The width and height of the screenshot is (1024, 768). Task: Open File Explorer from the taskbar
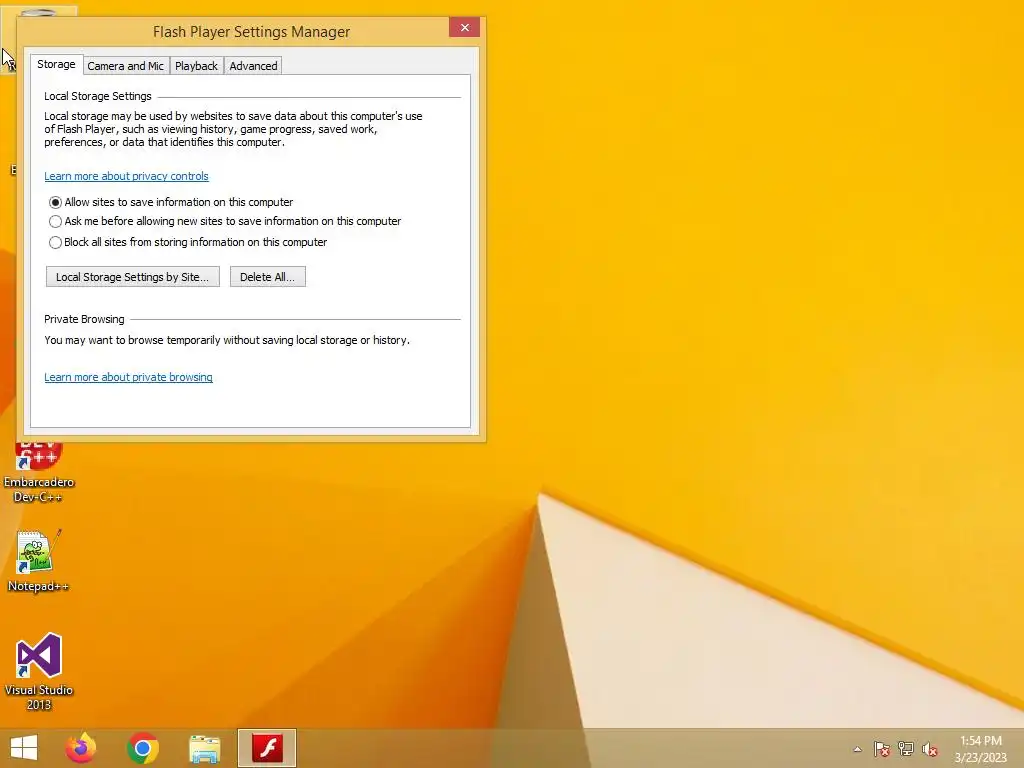204,748
